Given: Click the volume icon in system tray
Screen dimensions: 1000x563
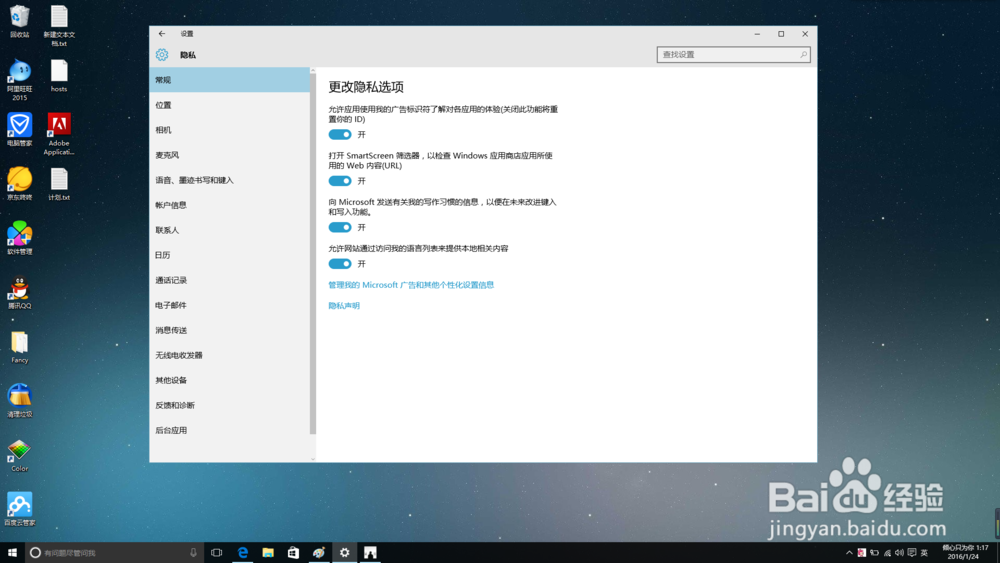Looking at the screenshot, I should coord(899,553).
